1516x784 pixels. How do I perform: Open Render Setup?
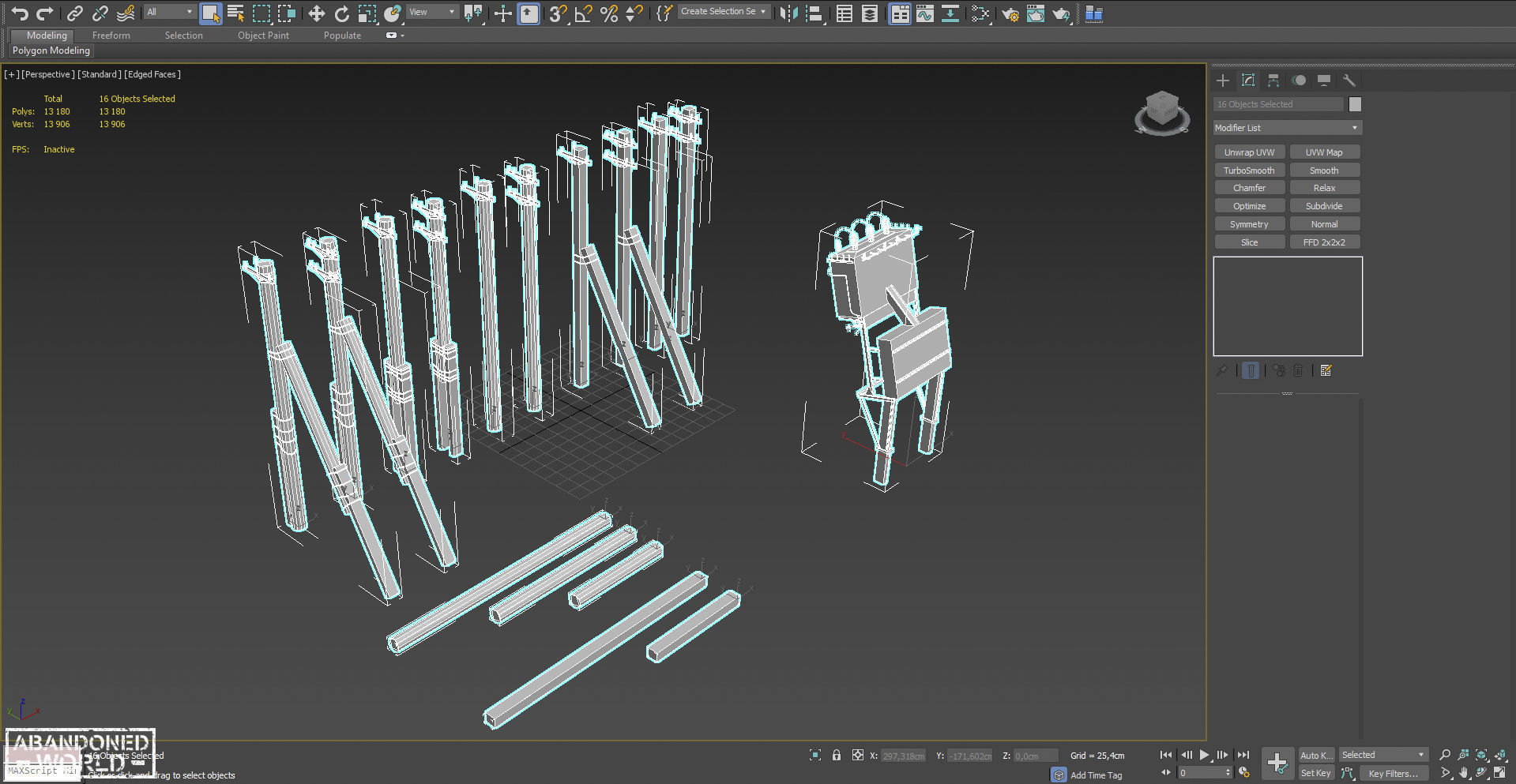[1010, 13]
